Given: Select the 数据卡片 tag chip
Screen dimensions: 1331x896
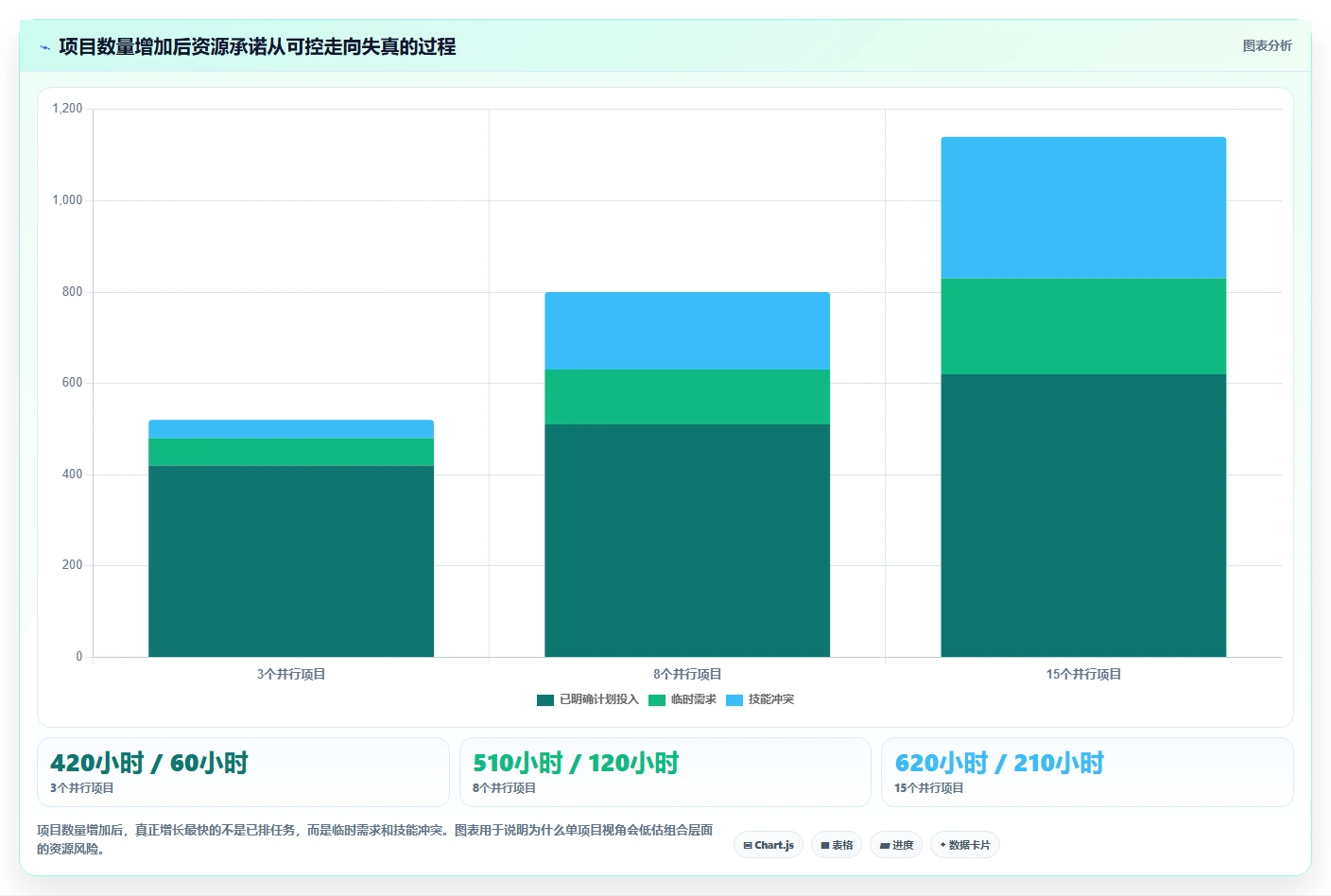Looking at the screenshot, I should pos(965,845).
